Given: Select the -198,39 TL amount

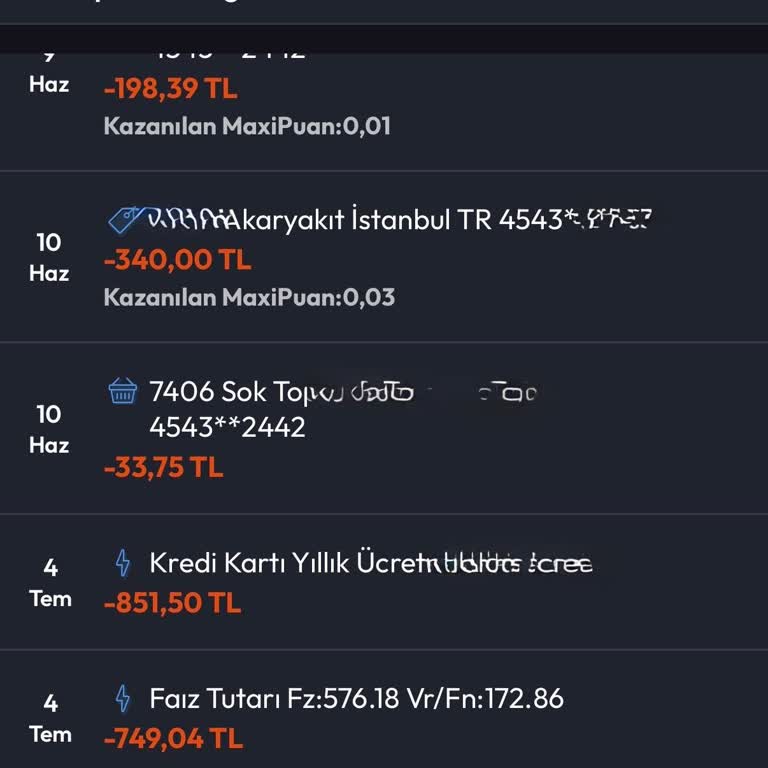Looking at the screenshot, I should pos(171,88).
